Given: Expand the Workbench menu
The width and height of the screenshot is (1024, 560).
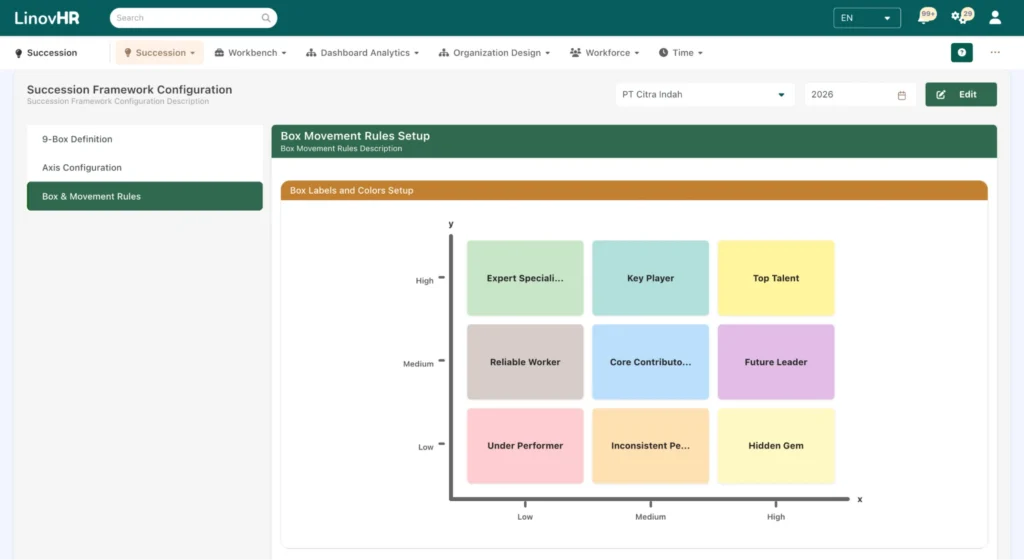Looking at the screenshot, I should point(250,53).
